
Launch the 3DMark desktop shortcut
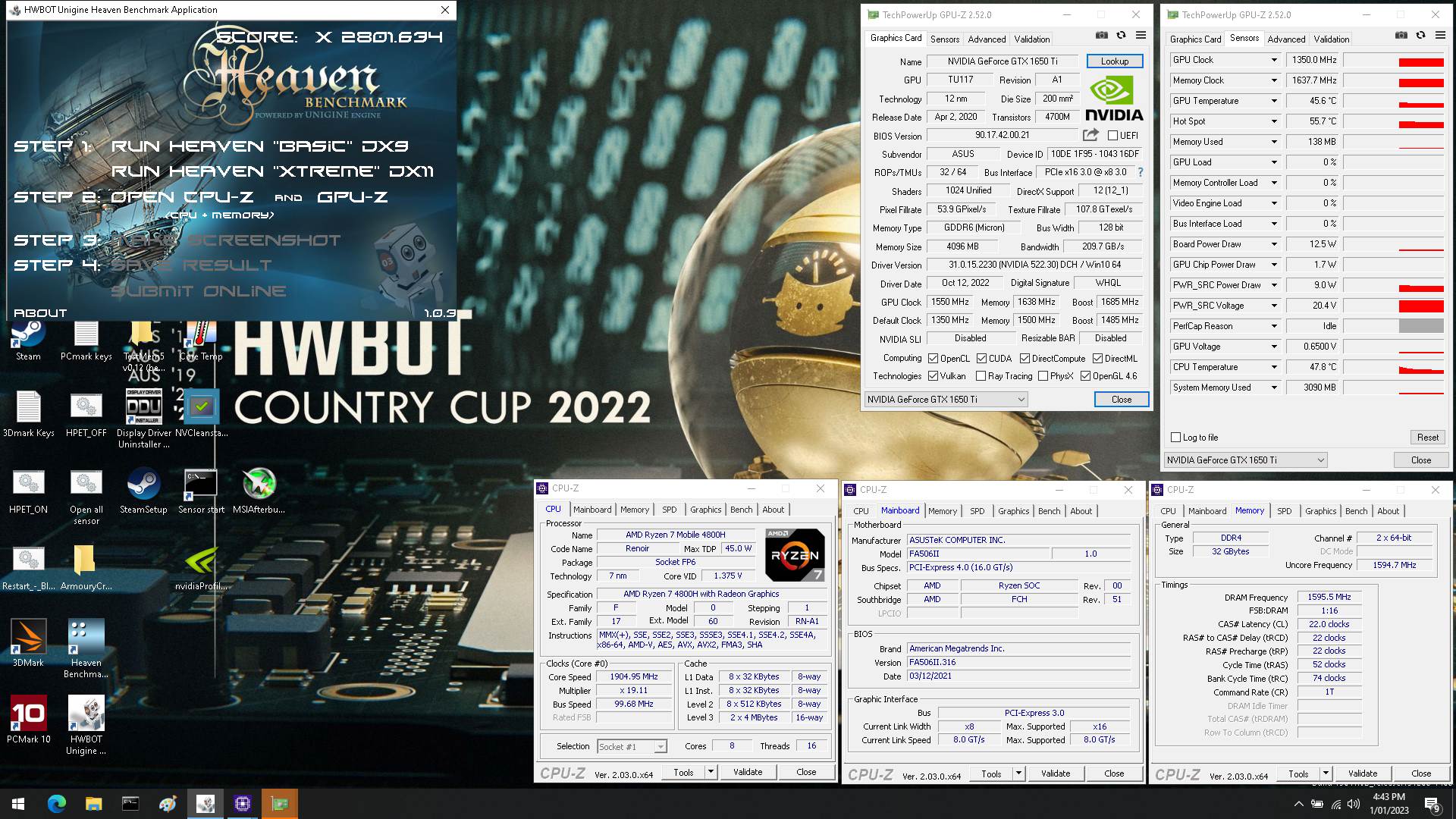(x=28, y=643)
